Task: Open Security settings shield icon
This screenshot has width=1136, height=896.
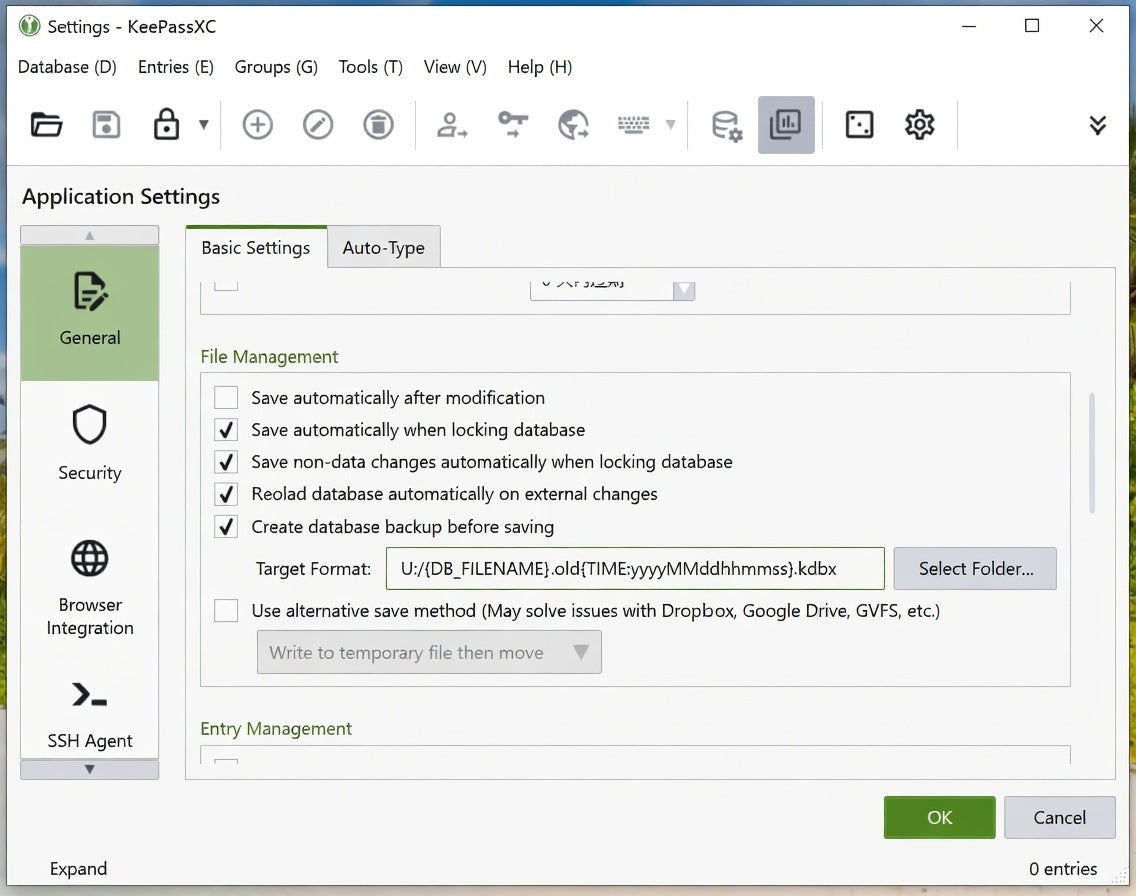Action: (90, 443)
